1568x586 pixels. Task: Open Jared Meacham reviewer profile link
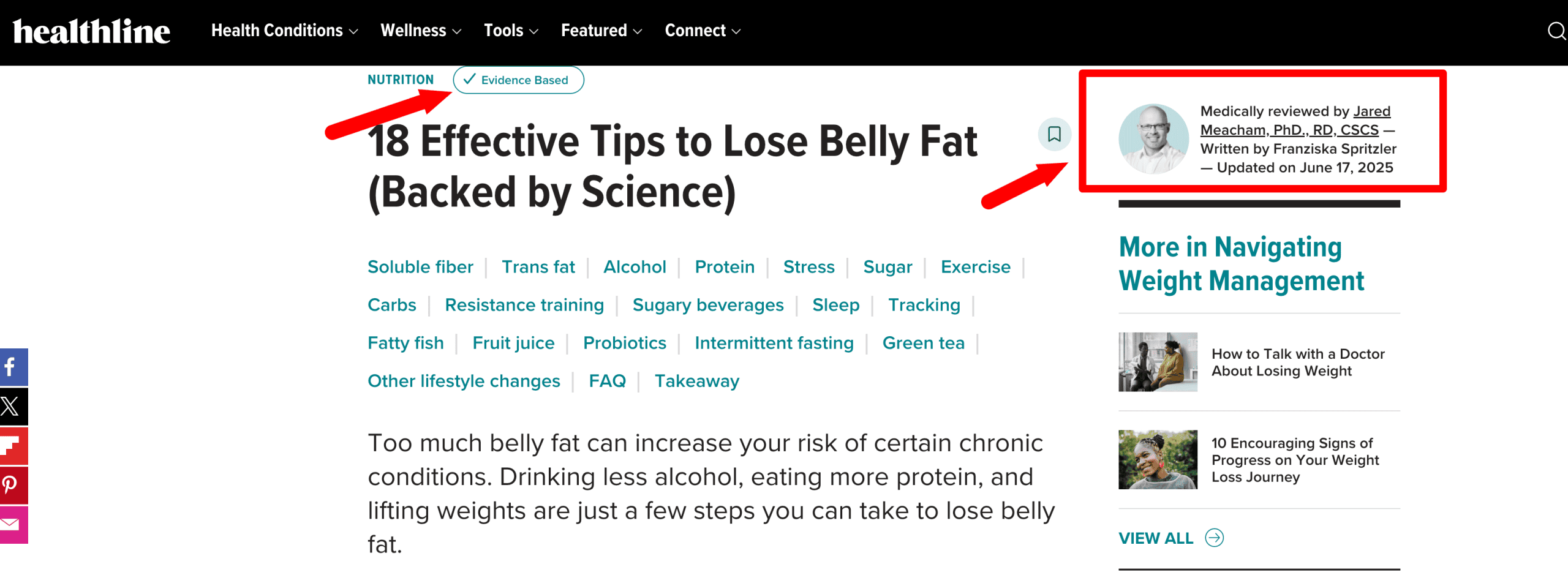pos(1289,130)
